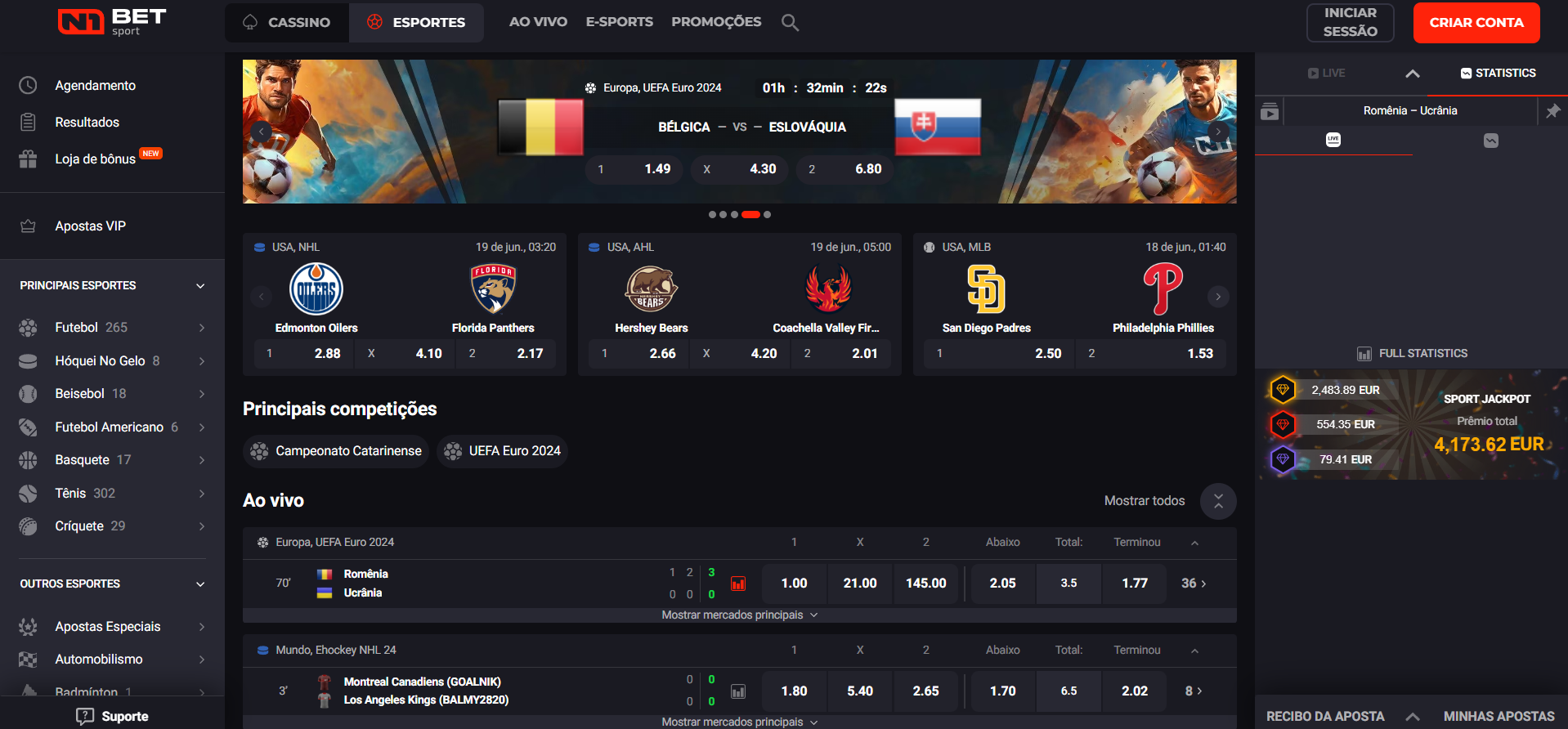Click Iniciar Sessão button
Screen dimensions: 1568x729
pos(1350,22)
